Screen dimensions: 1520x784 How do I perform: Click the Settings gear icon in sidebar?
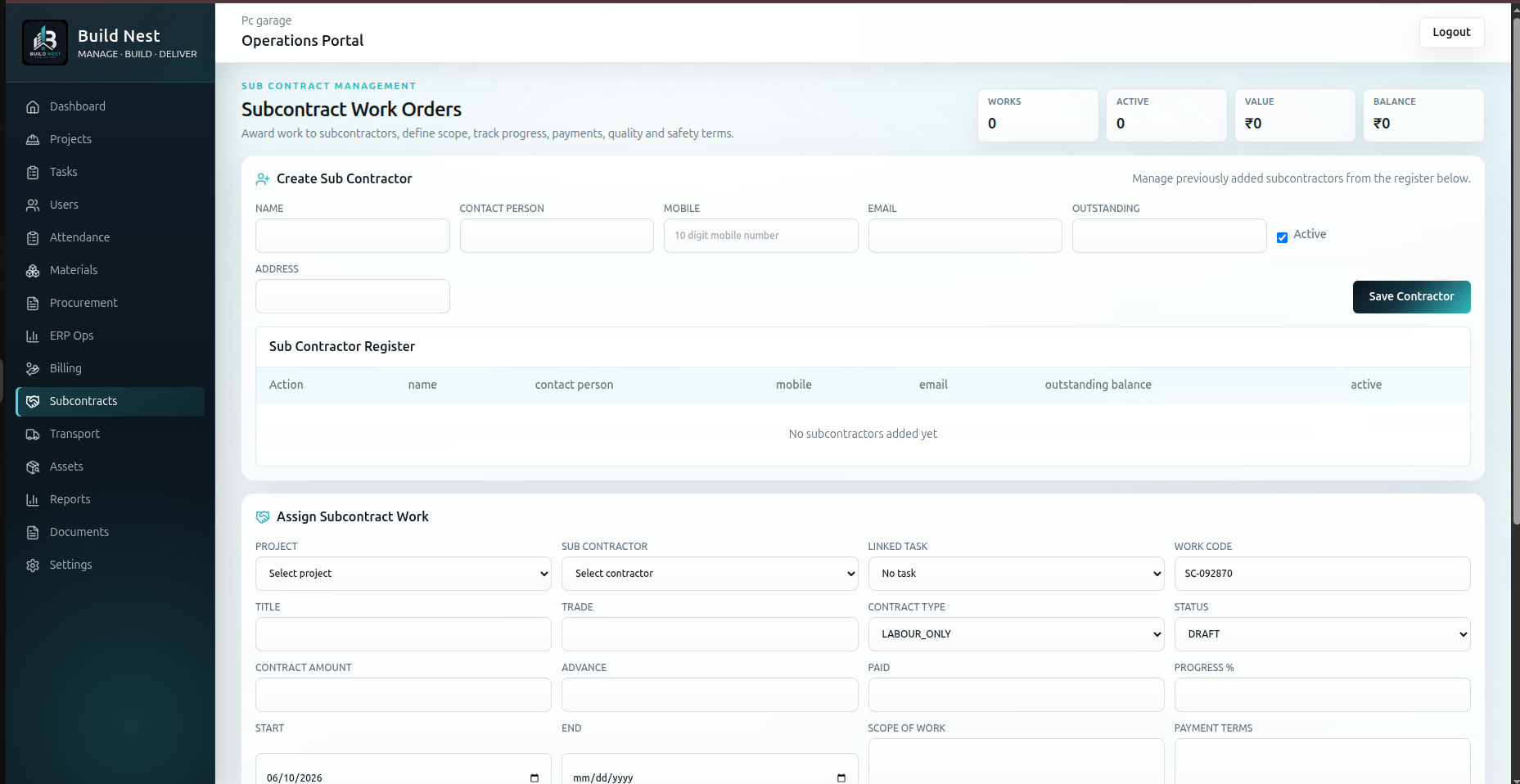[x=33, y=565]
